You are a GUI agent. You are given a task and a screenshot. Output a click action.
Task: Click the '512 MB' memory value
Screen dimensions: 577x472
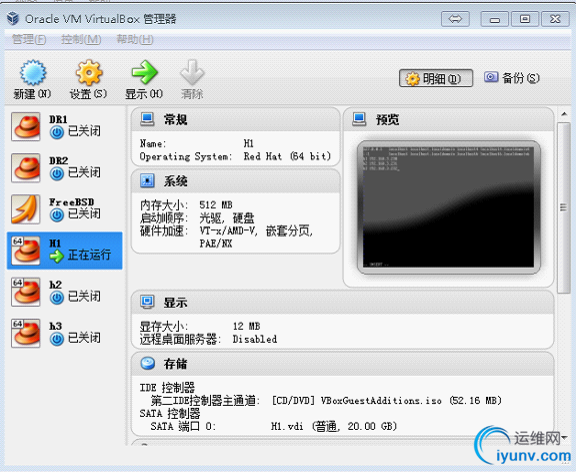pyautogui.click(x=216, y=205)
